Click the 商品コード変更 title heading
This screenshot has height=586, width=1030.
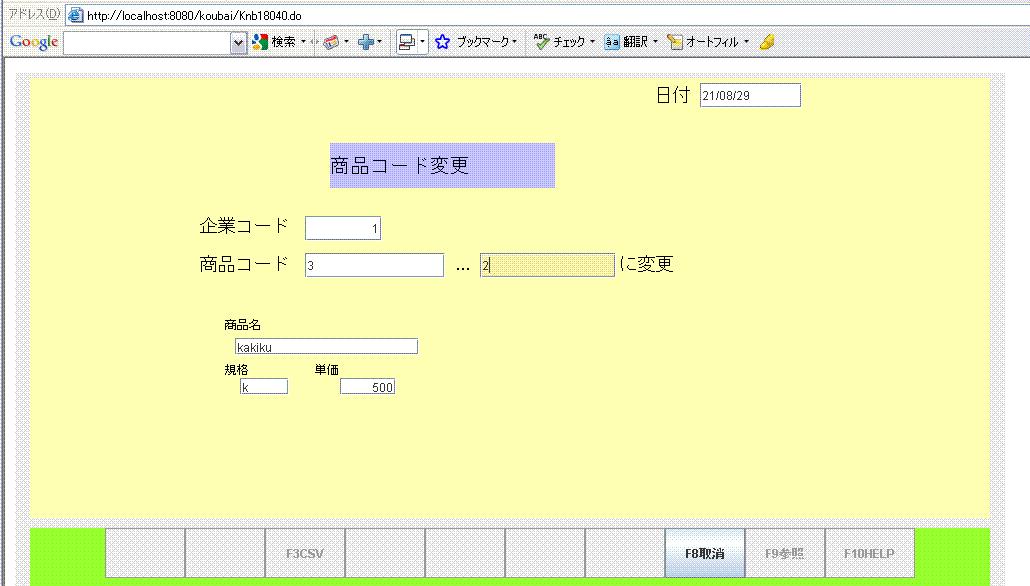pos(399,165)
